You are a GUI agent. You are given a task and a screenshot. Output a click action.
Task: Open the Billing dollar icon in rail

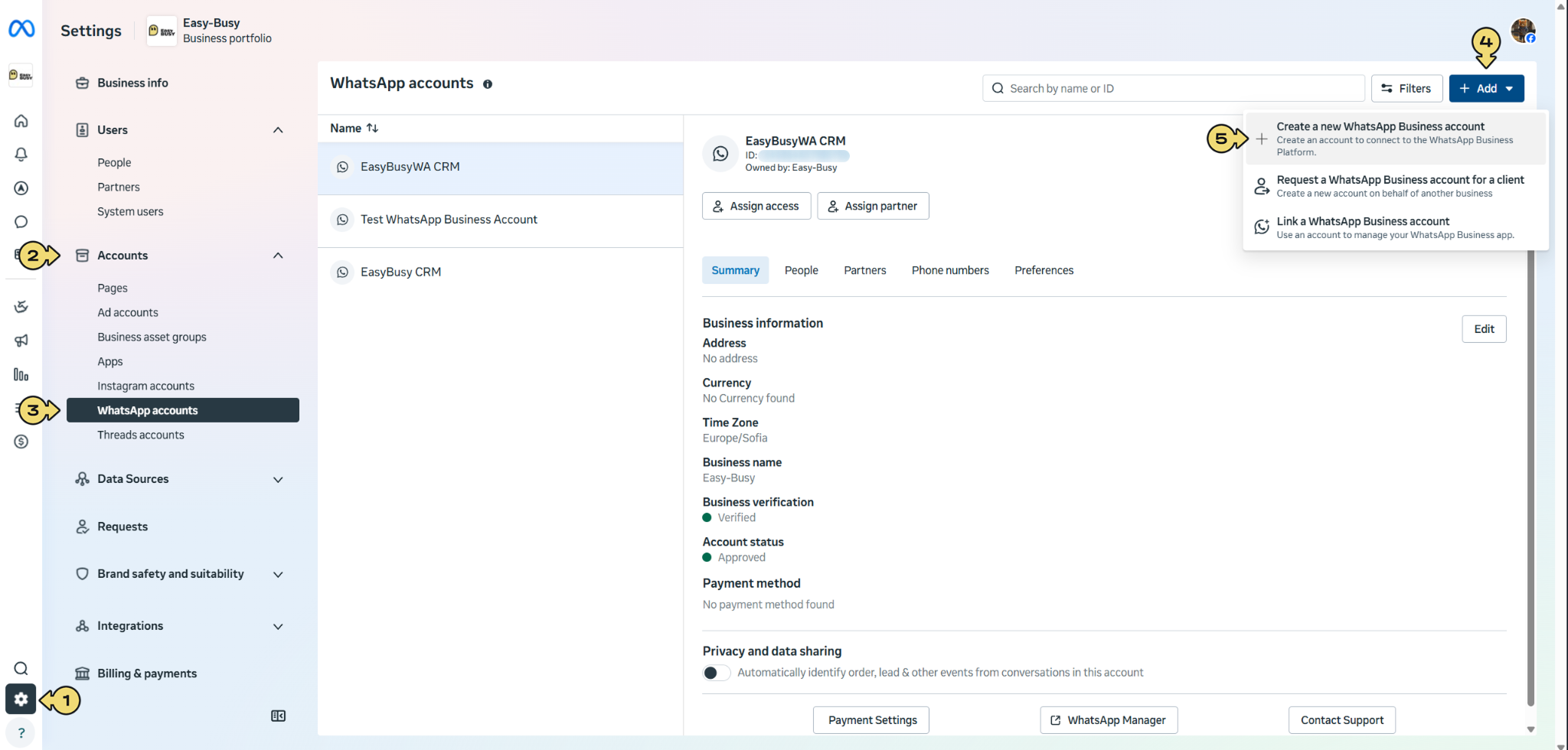(21, 442)
